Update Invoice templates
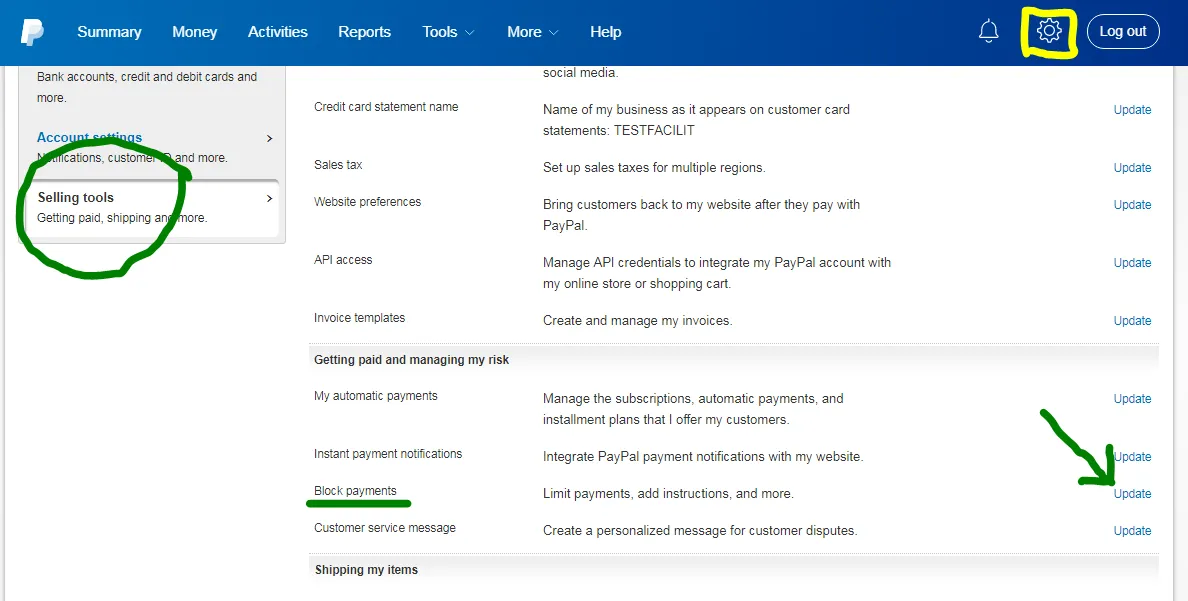This screenshot has height=601, width=1188. click(1132, 321)
